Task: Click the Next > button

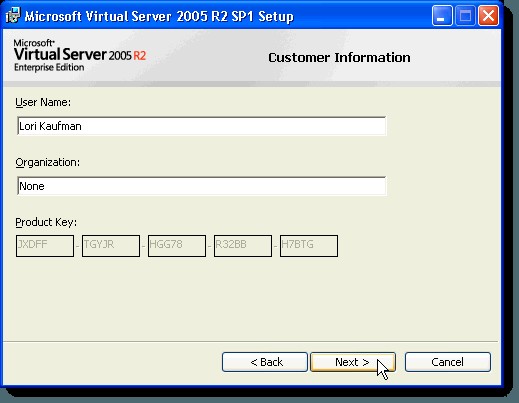Action: point(353,362)
